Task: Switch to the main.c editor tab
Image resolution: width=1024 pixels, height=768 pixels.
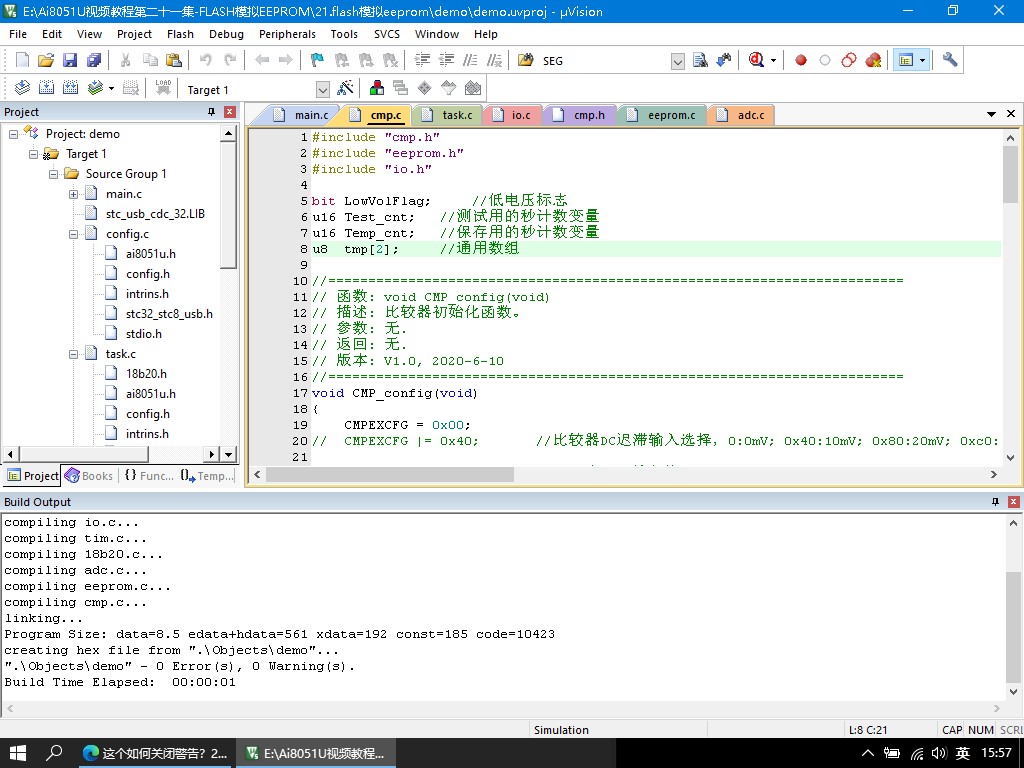Action: 302,115
